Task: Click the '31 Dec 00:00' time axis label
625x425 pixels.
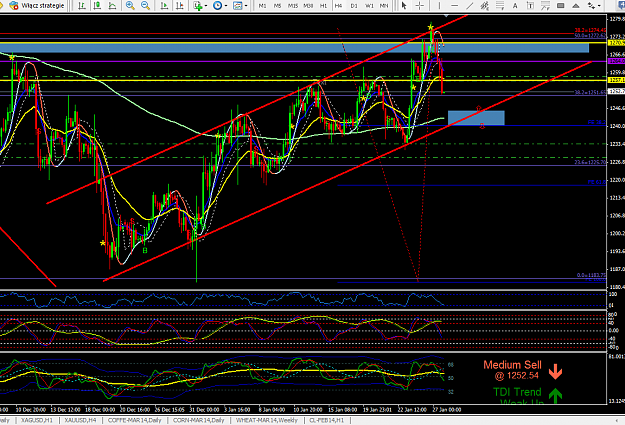Action: 204,409
